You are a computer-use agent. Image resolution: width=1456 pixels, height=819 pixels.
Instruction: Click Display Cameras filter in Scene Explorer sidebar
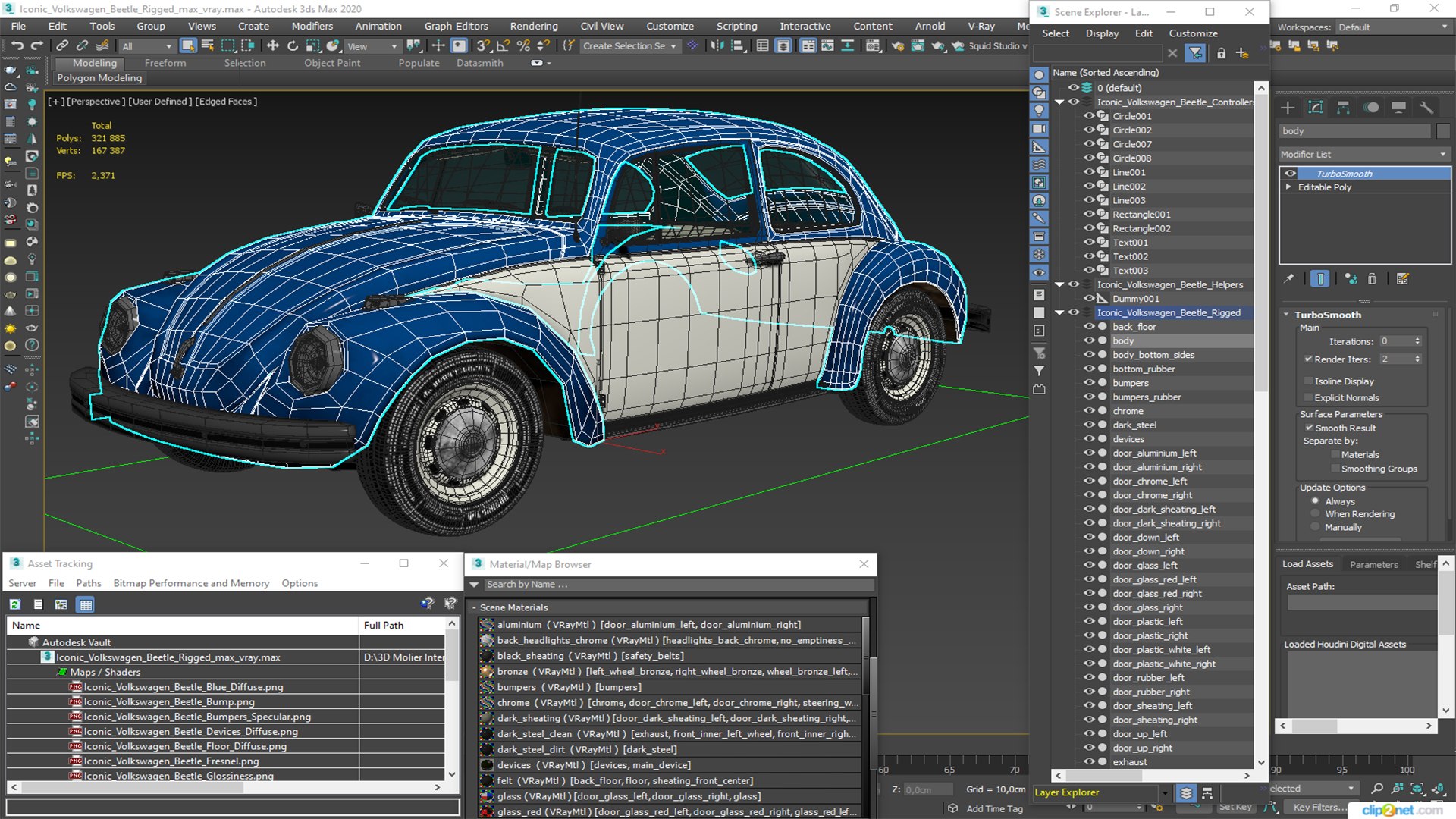[1039, 129]
